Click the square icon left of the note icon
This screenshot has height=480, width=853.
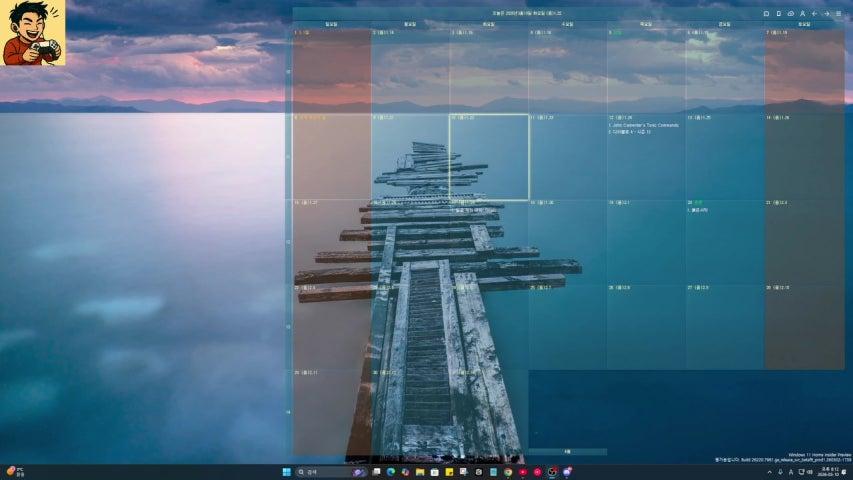click(767, 14)
